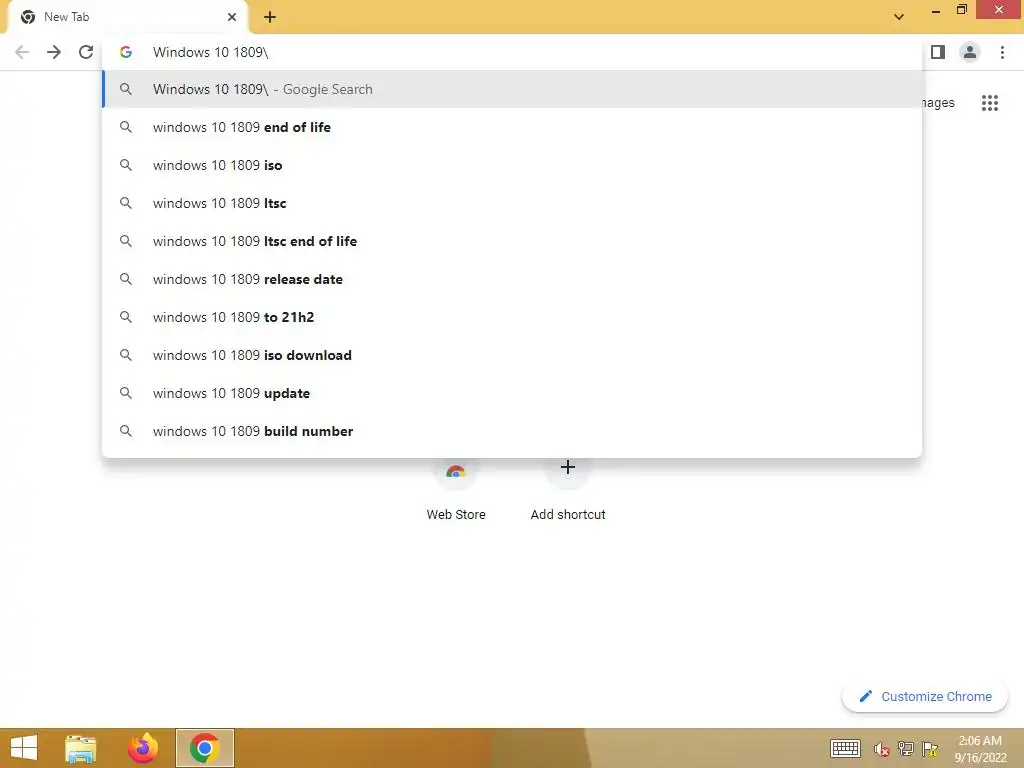Click the browser Forward arrow button
Viewport: 1024px width, 768px height.
click(x=54, y=52)
